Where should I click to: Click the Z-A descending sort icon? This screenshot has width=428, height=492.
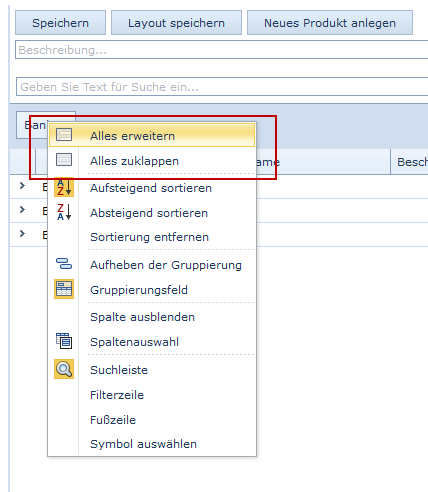pos(64,212)
